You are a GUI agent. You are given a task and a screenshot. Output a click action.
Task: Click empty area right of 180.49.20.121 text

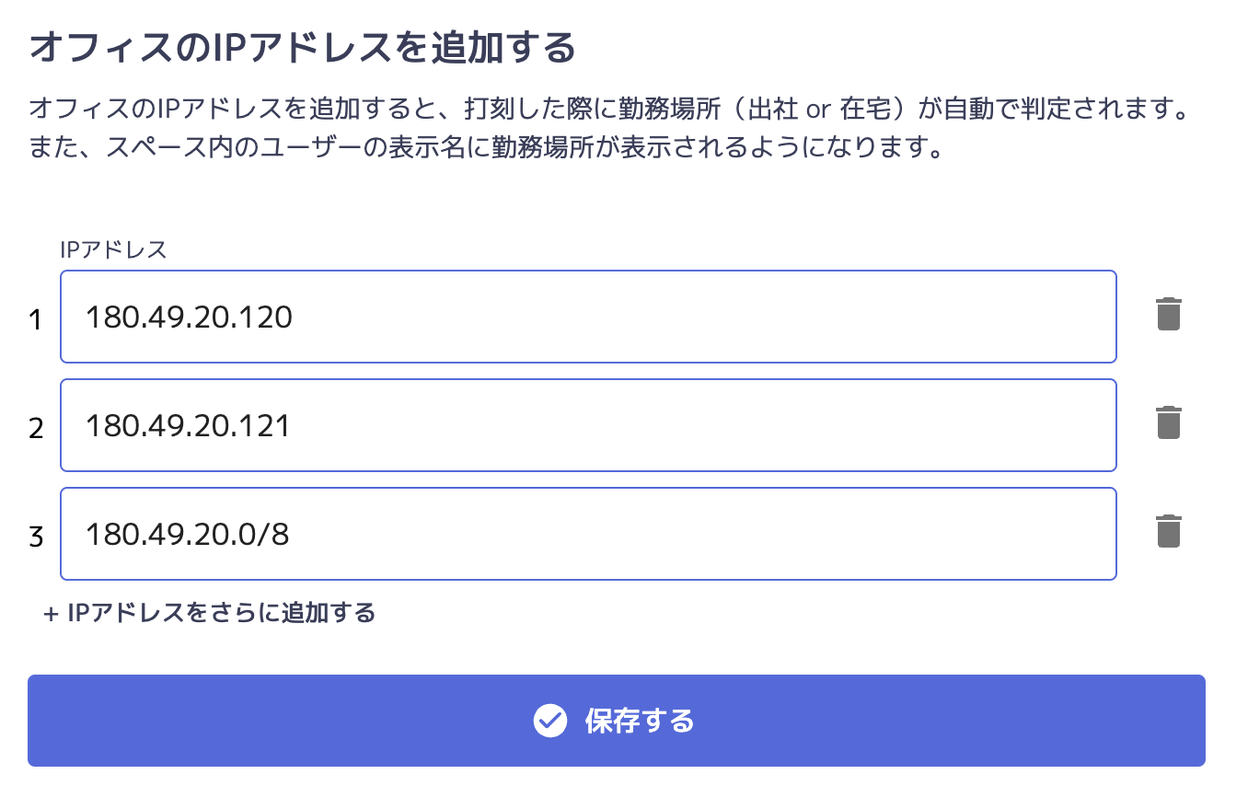700,425
